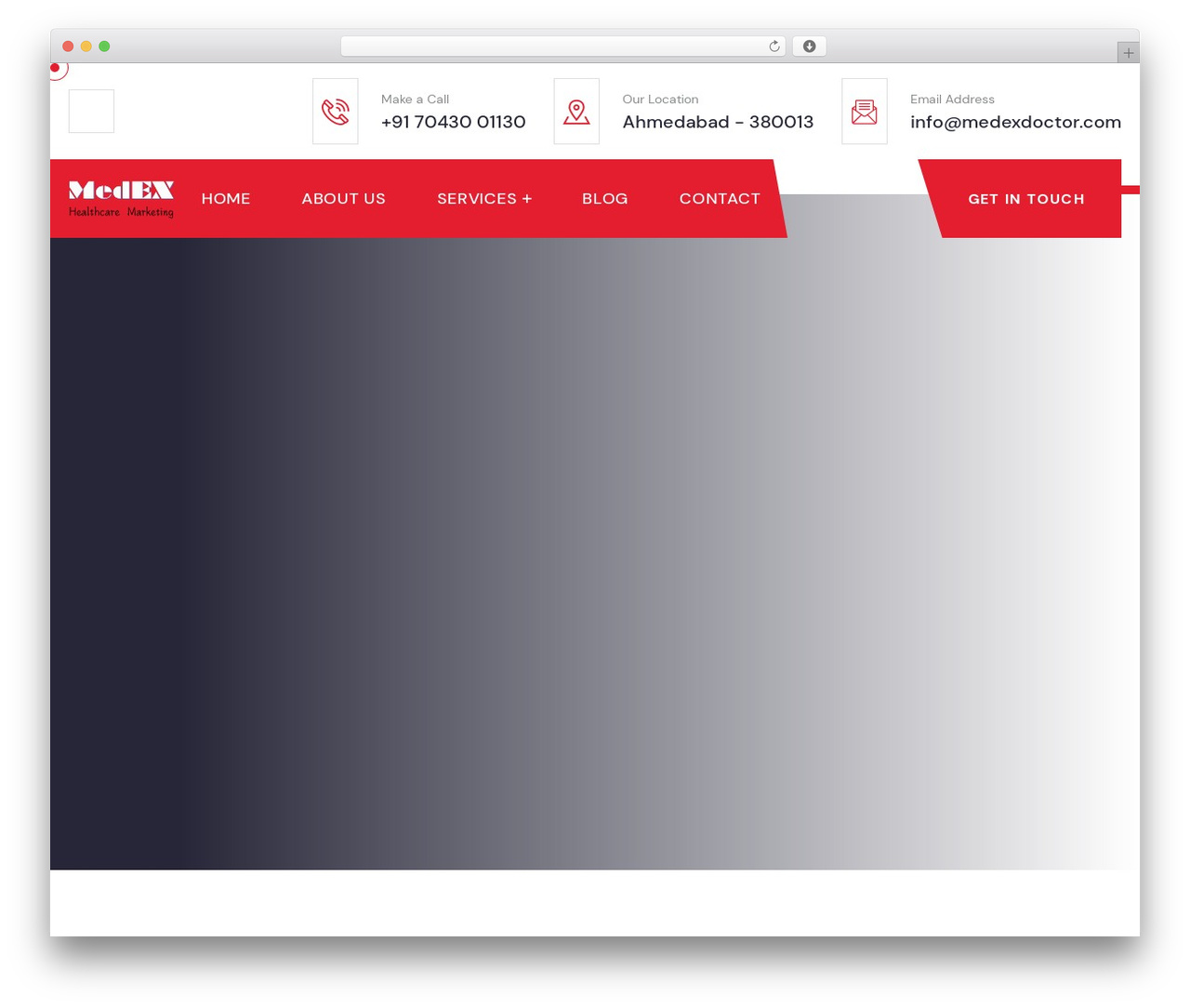Reload the page using refresh icon

coord(773,46)
